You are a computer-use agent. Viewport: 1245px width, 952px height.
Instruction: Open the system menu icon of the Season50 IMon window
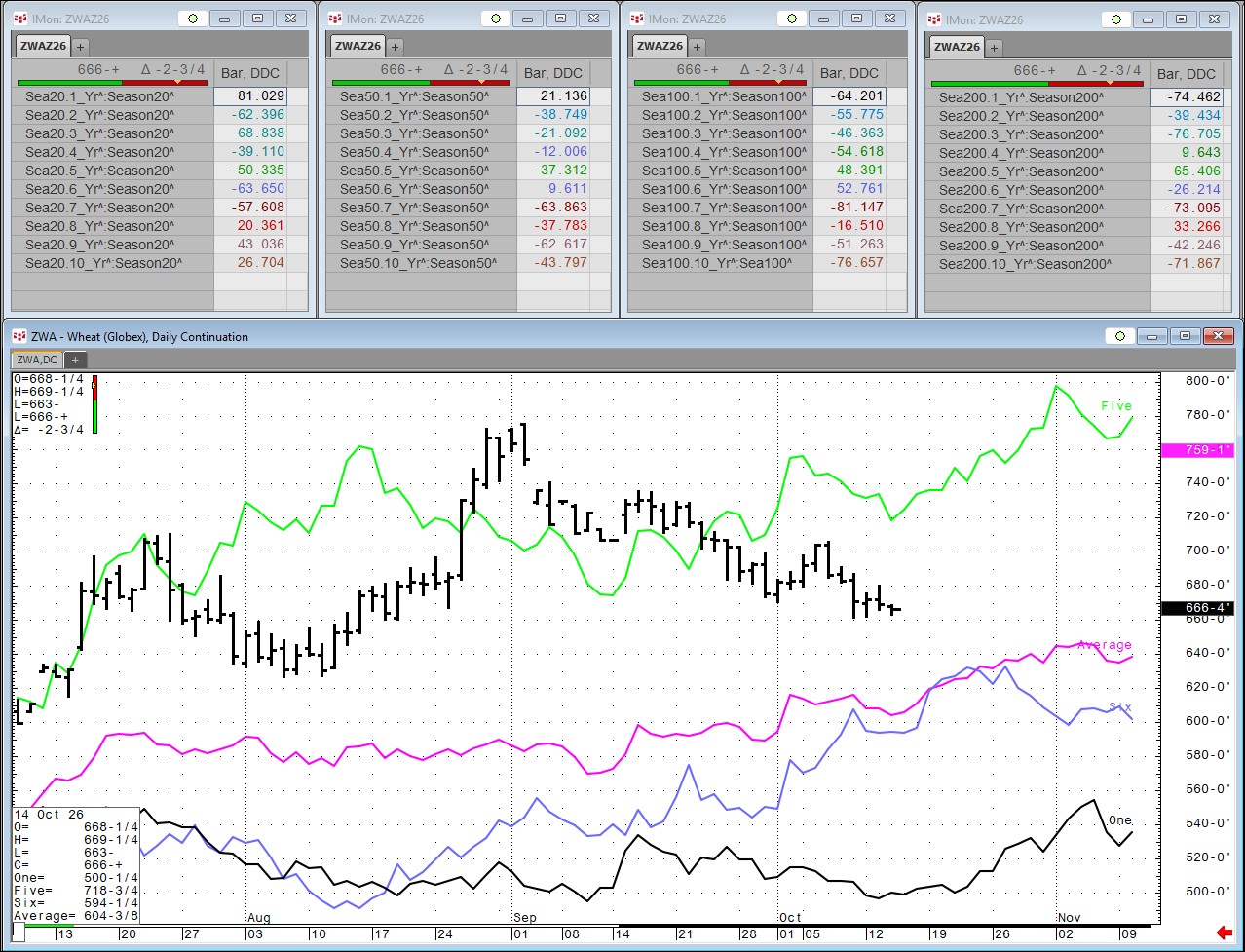point(334,19)
